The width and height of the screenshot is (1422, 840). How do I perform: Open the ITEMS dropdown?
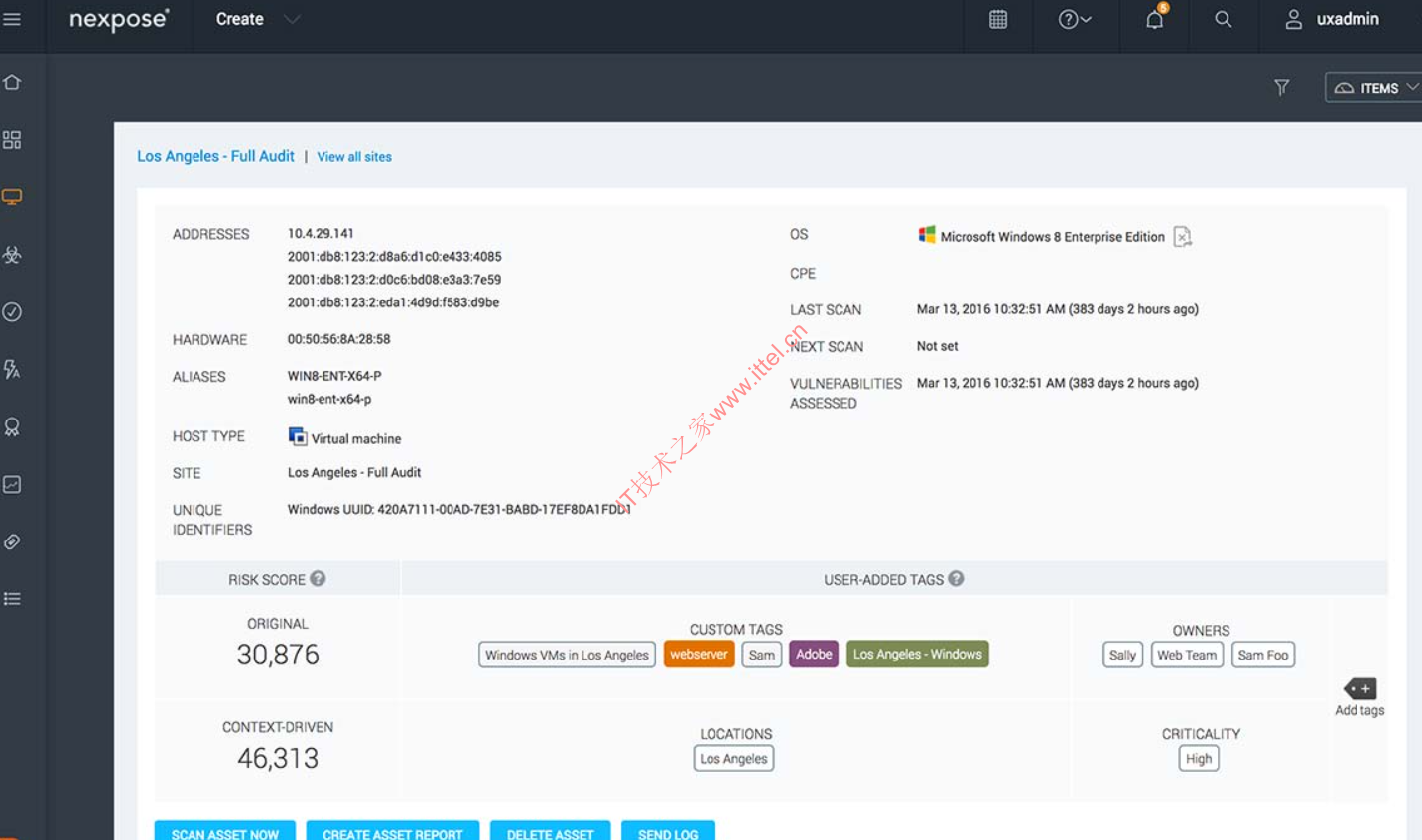pos(1375,88)
